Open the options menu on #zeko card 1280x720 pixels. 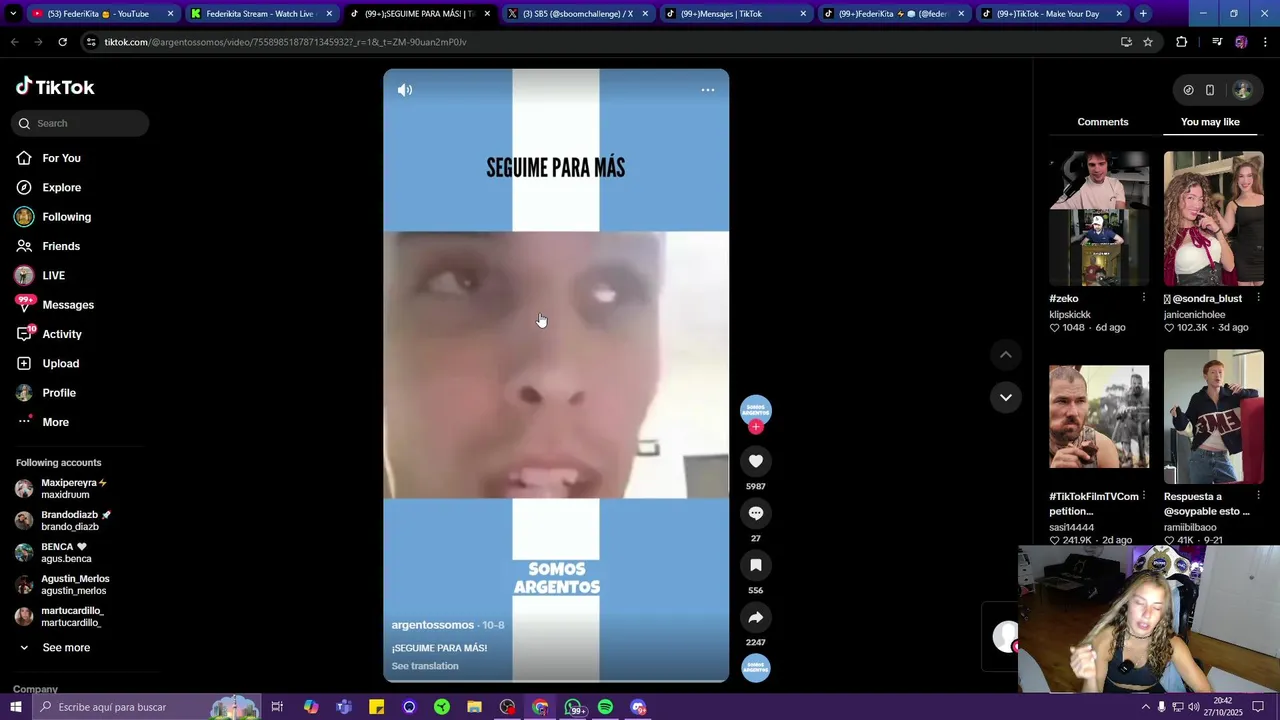(x=1144, y=298)
